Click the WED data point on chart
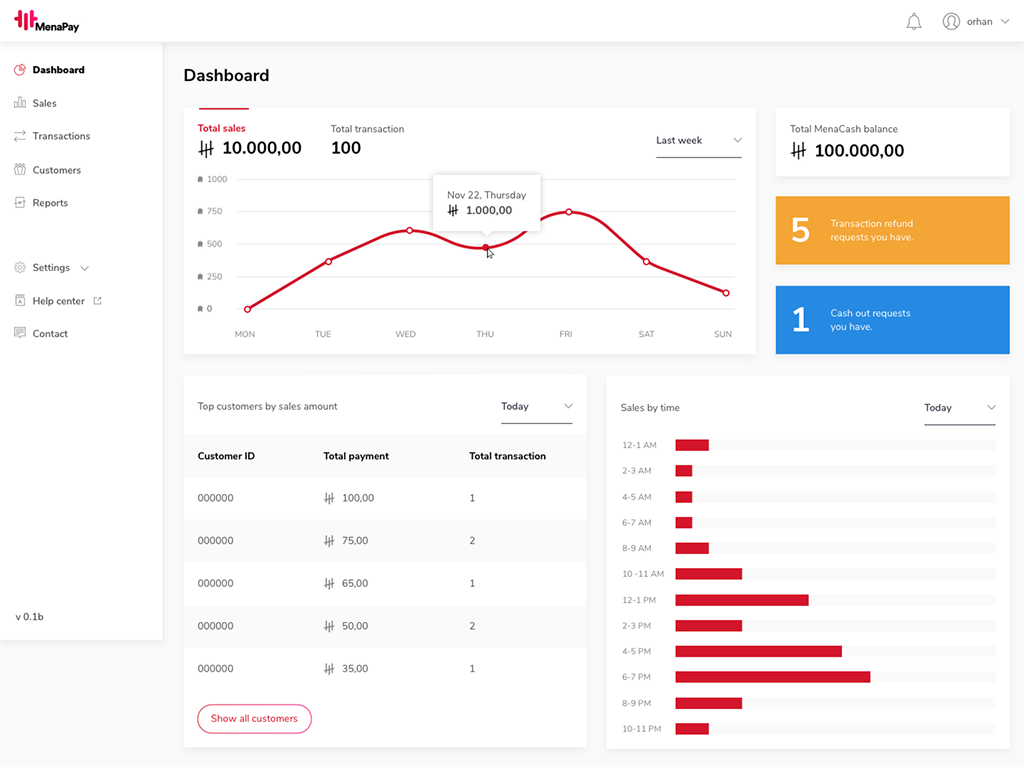Screen dimensions: 1024x768 (x=409, y=231)
